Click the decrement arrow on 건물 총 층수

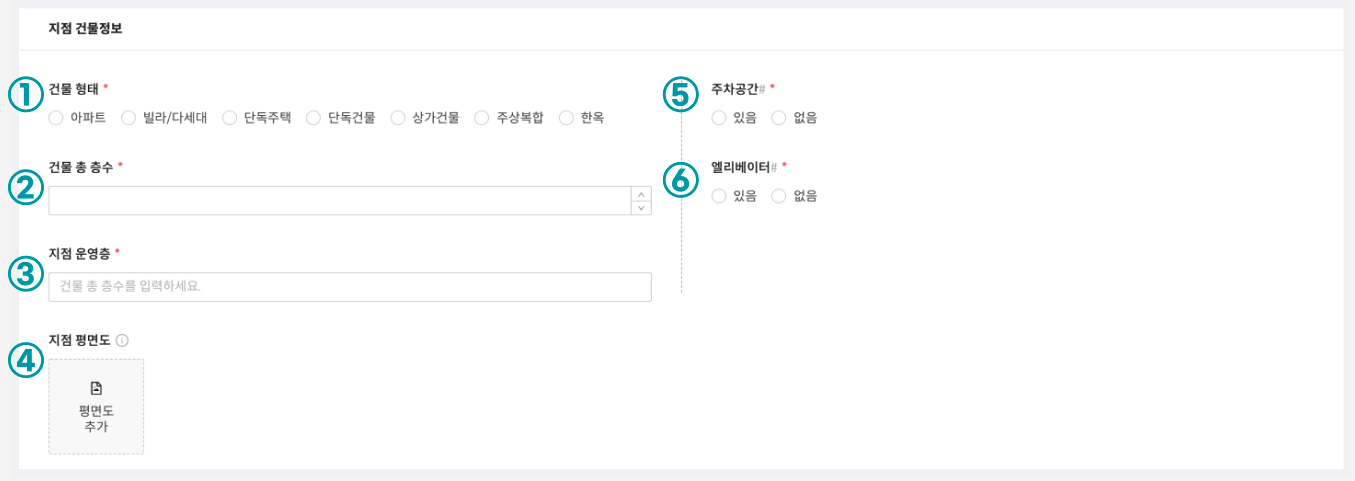[x=641, y=207]
